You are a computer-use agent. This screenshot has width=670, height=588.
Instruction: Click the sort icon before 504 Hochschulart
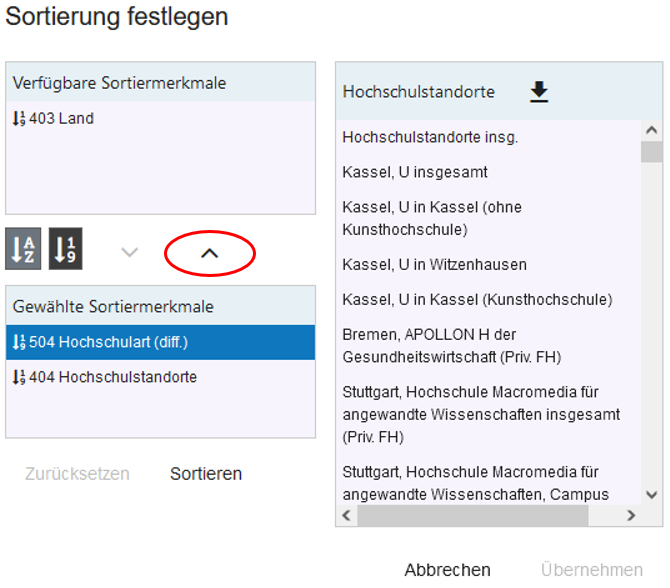pyautogui.click(x=19, y=343)
